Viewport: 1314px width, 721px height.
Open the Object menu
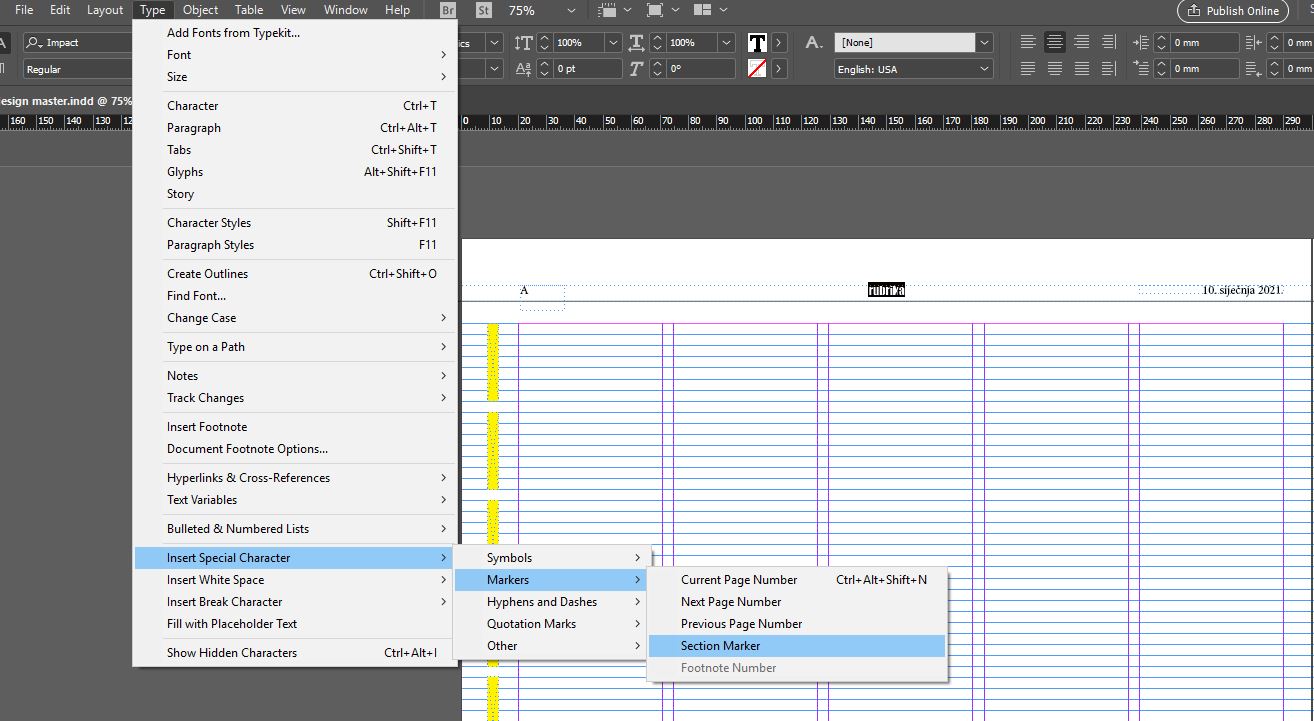pyautogui.click(x=200, y=10)
